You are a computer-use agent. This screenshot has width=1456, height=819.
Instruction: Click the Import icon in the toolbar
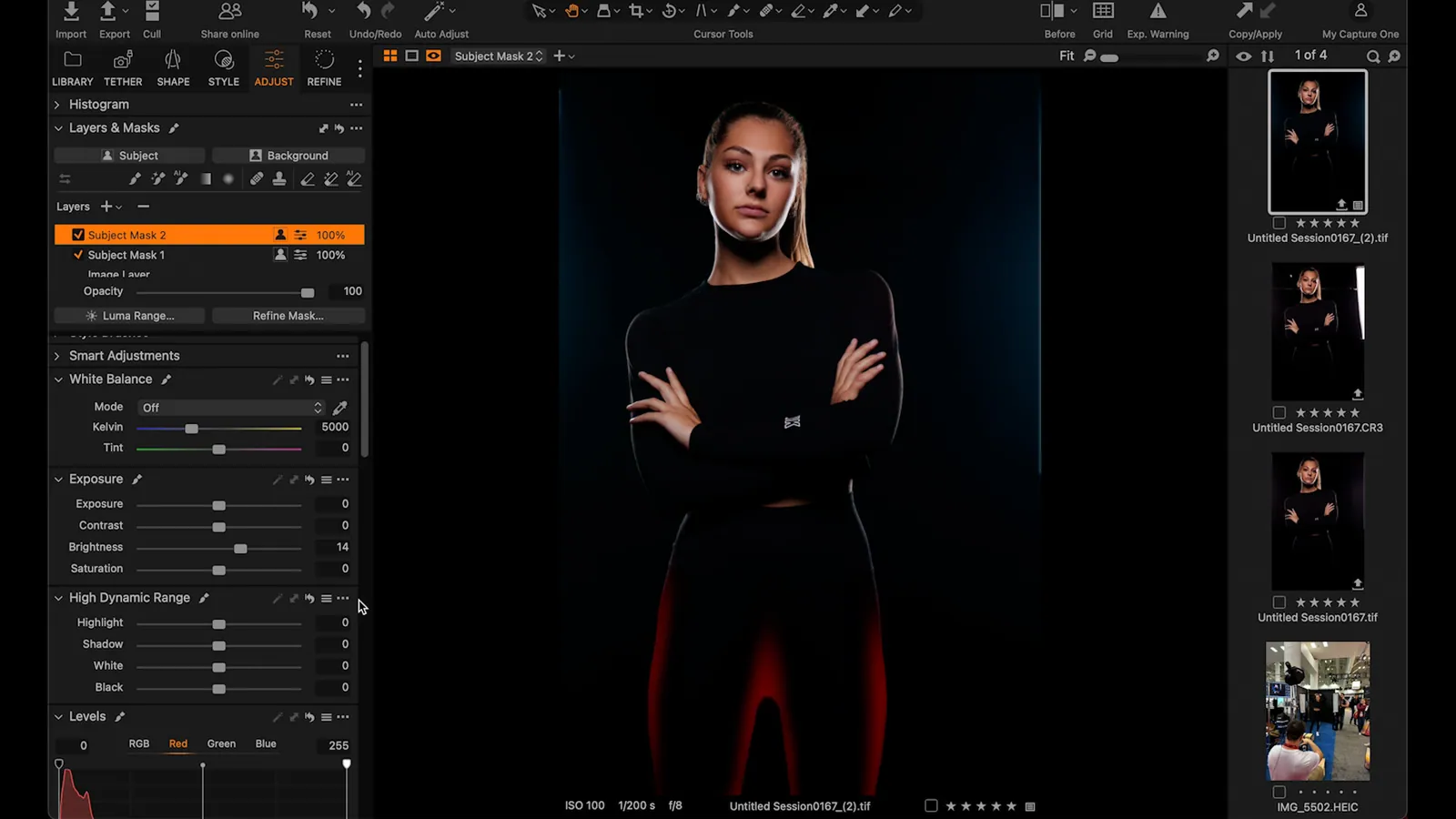coord(71,11)
